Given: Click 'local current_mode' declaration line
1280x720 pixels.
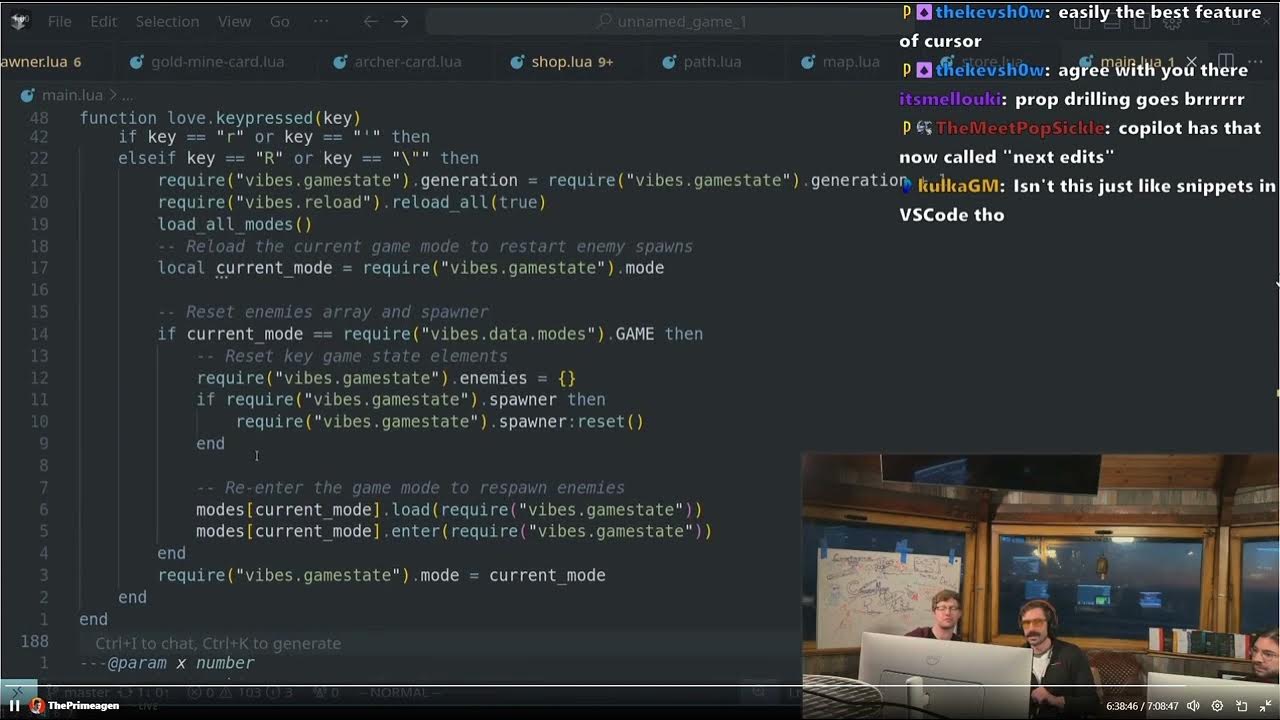Looking at the screenshot, I should (411, 268).
